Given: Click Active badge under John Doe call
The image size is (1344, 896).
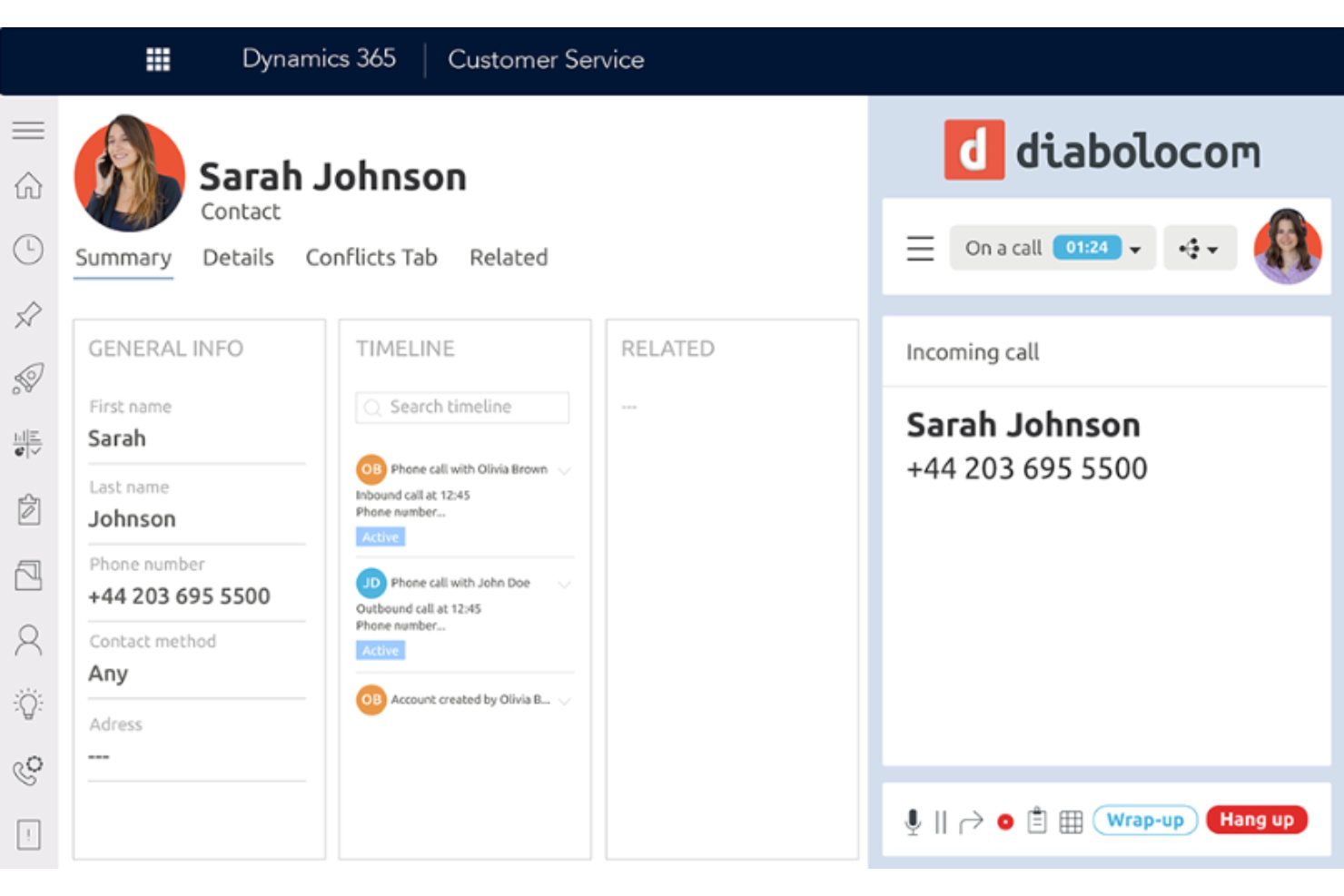Looking at the screenshot, I should coord(380,651).
